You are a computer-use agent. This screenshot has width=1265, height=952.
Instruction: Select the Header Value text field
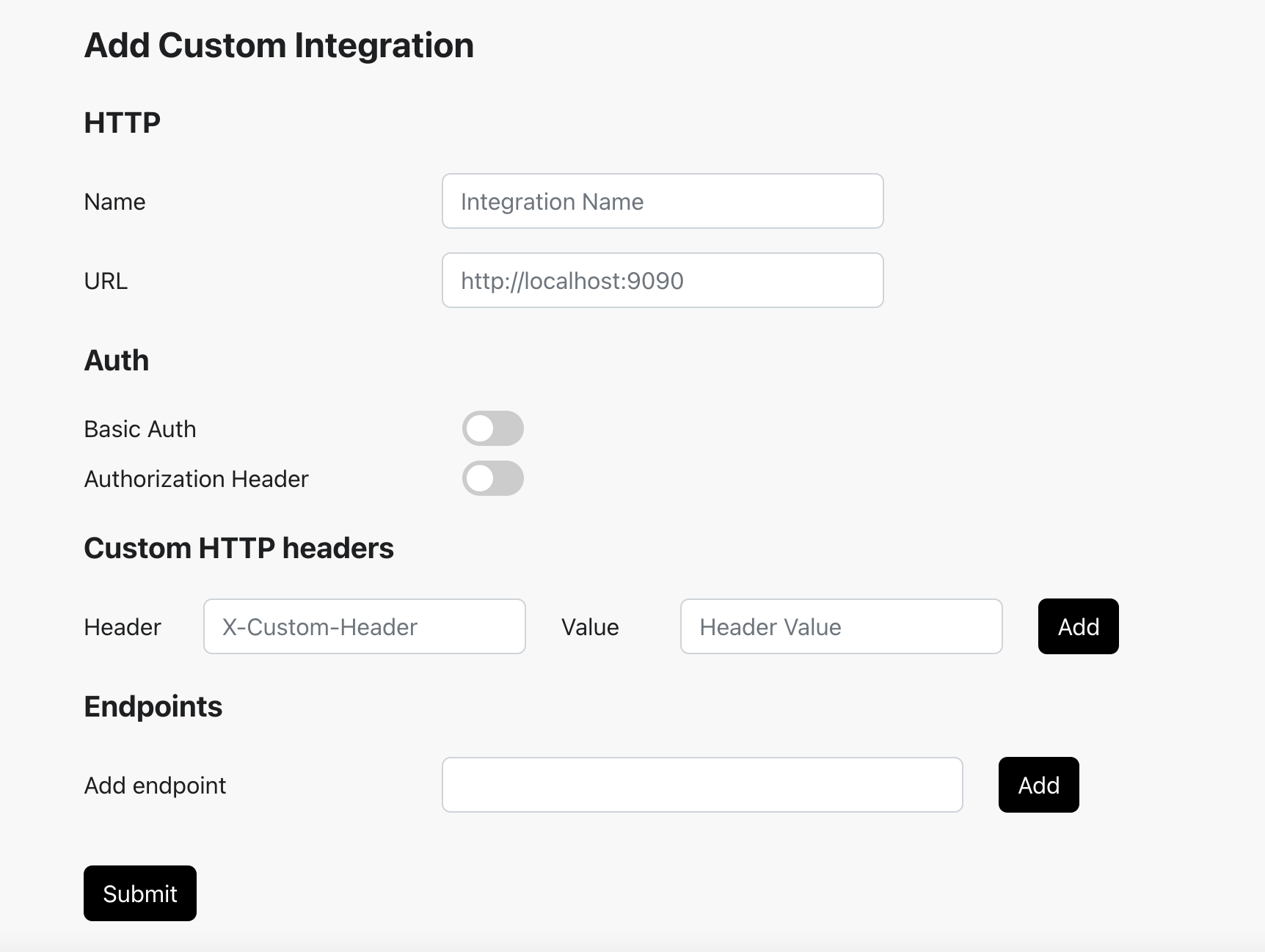click(841, 626)
